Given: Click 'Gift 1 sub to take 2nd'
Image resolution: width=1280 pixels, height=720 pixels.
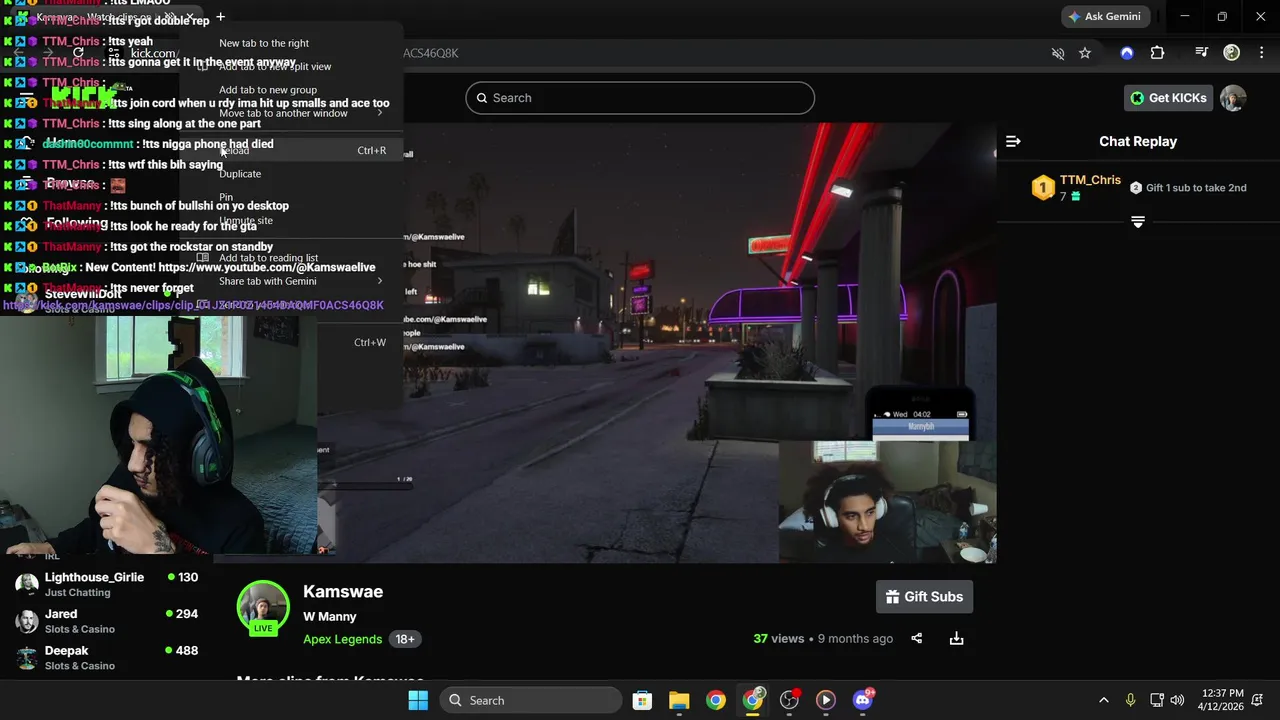Looking at the screenshot, I should pyautogui.click(x=1188, y=188).
